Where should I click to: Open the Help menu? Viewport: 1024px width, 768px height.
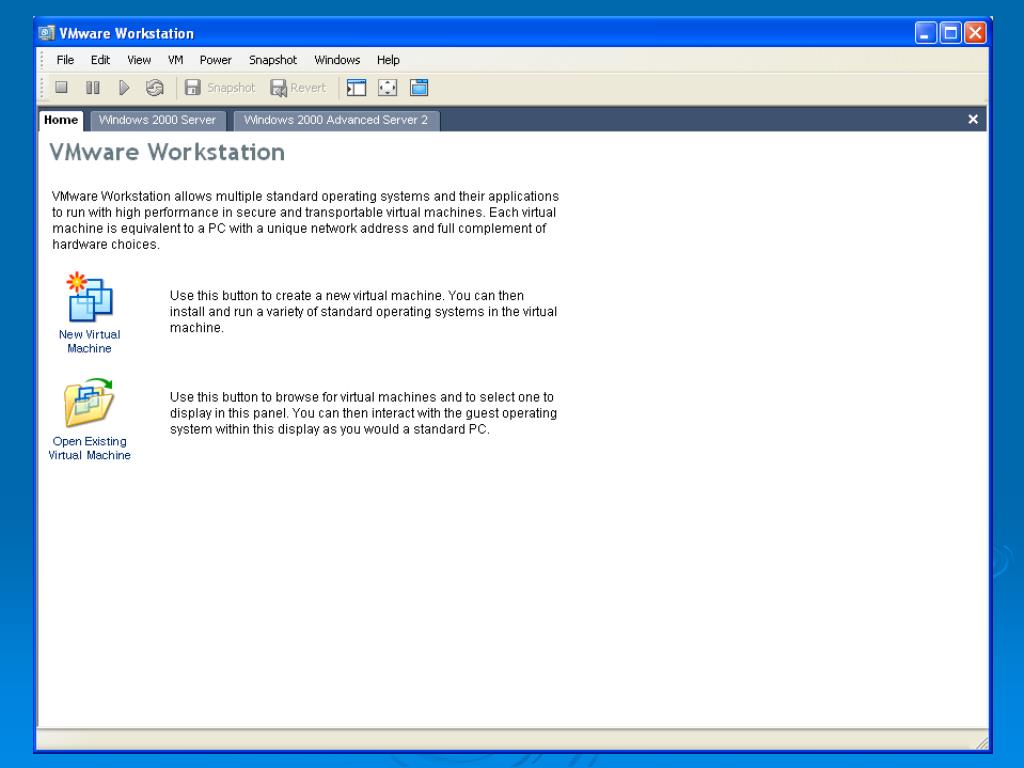(388, 60)
